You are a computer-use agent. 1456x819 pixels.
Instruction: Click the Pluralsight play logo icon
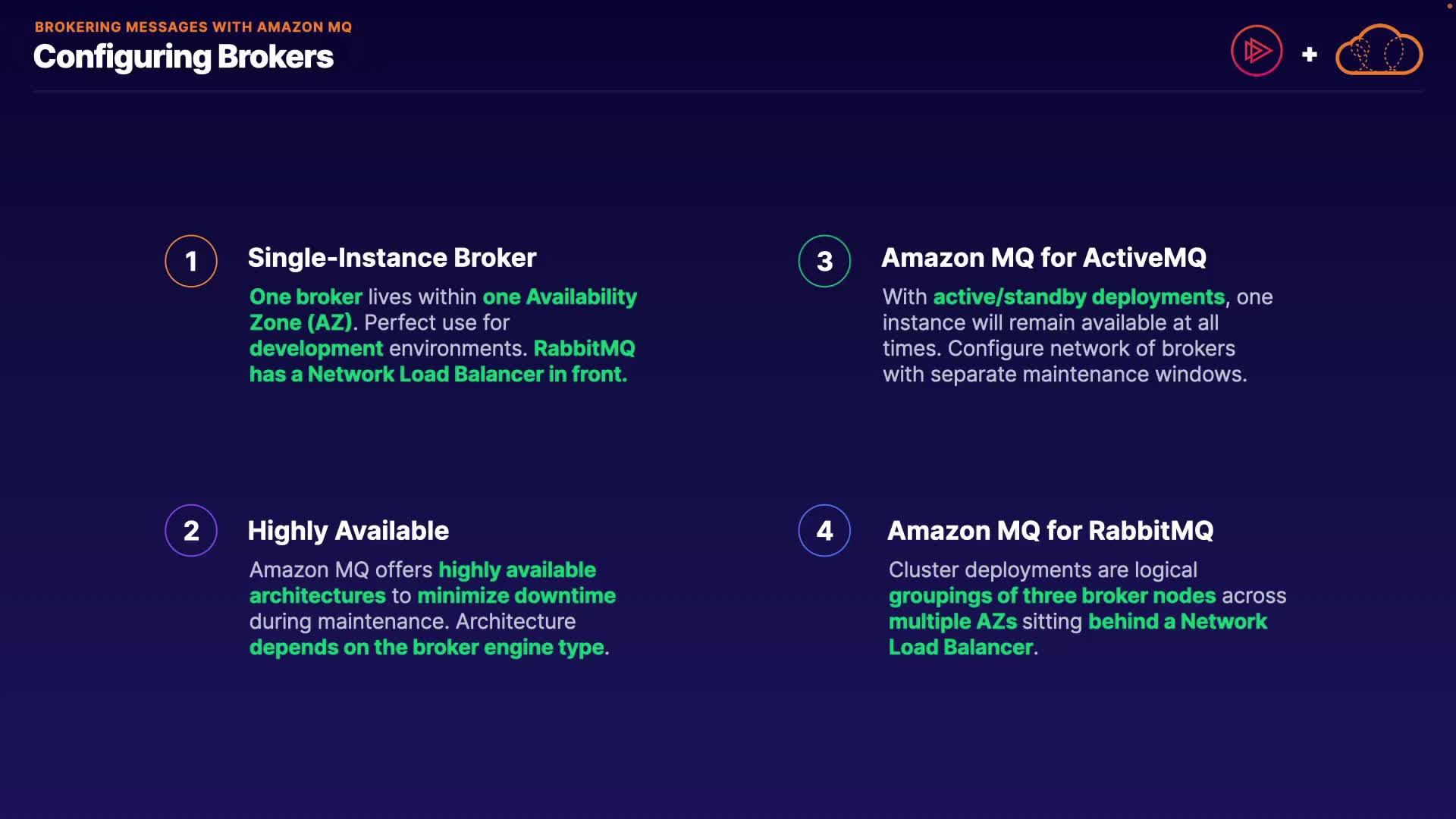point(1257,52)
